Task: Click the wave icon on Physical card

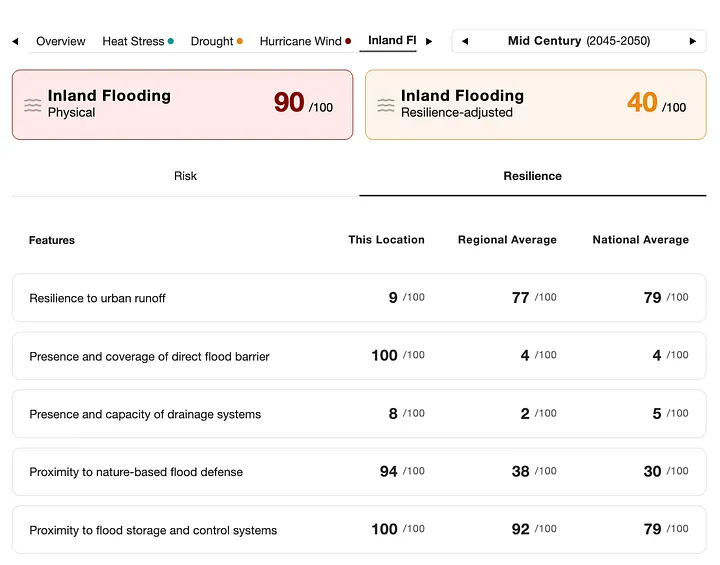Action: point(33,105)
